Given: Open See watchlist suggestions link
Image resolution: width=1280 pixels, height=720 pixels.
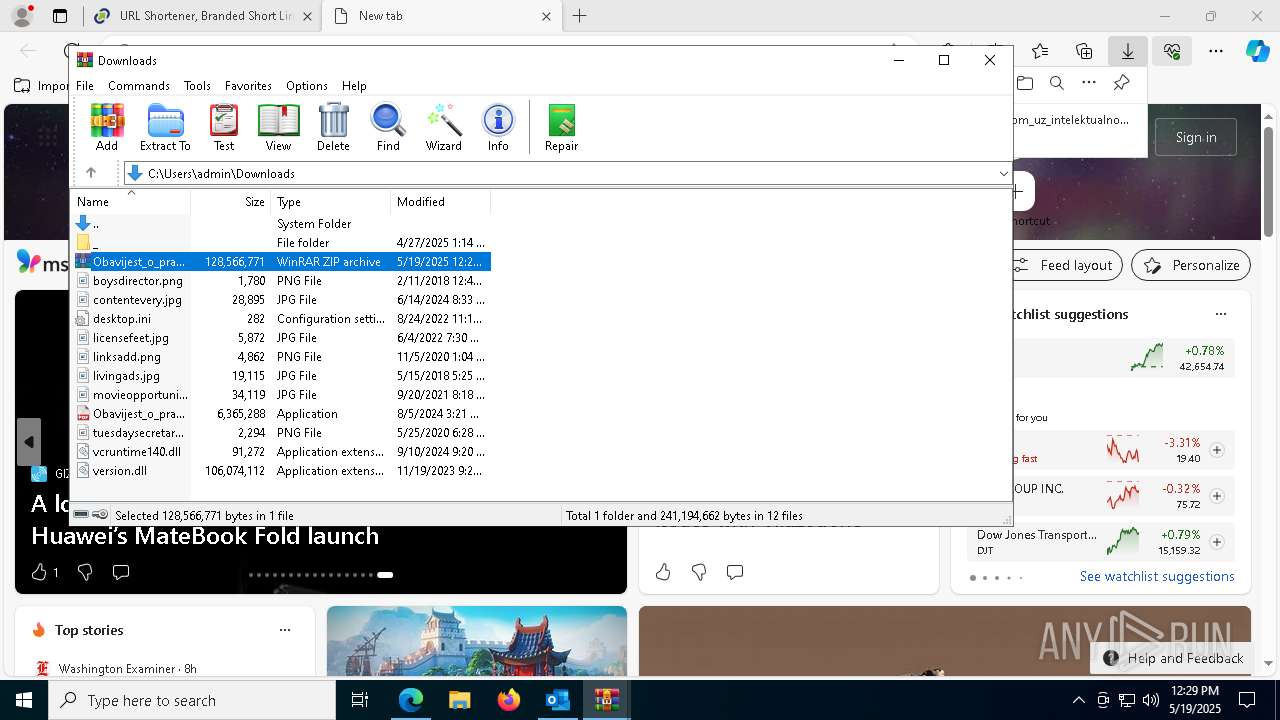Looking at the screenshot, I should point(1157,576).
